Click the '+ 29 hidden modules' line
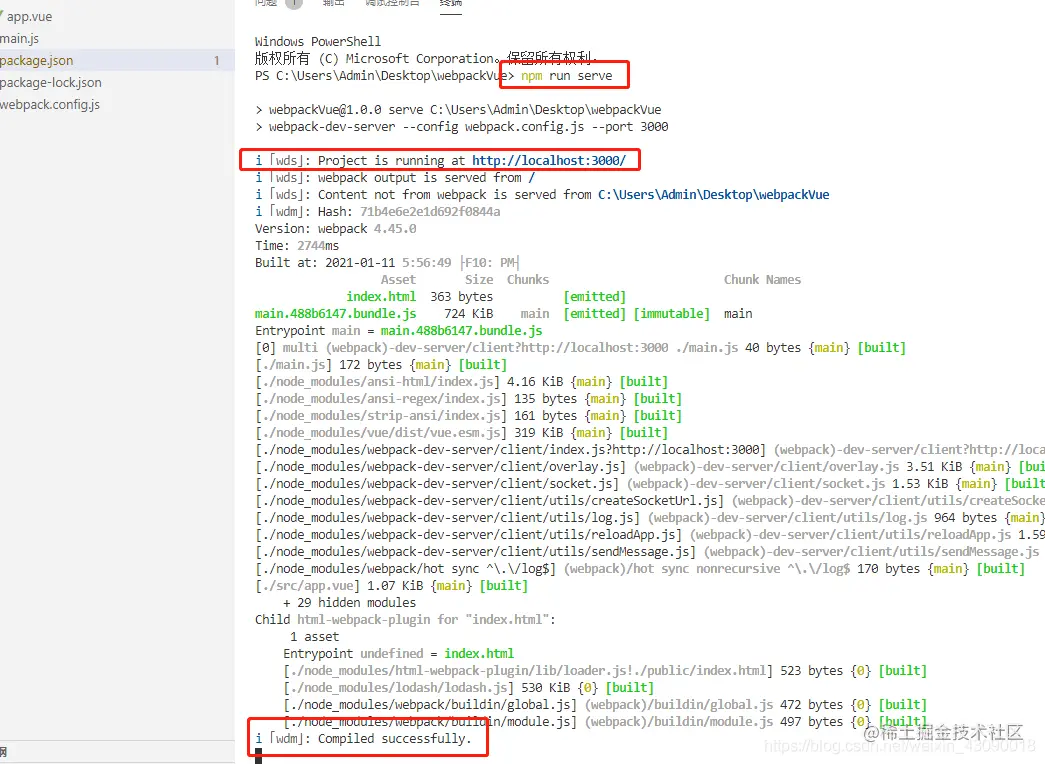 click(x=349, y=603)
